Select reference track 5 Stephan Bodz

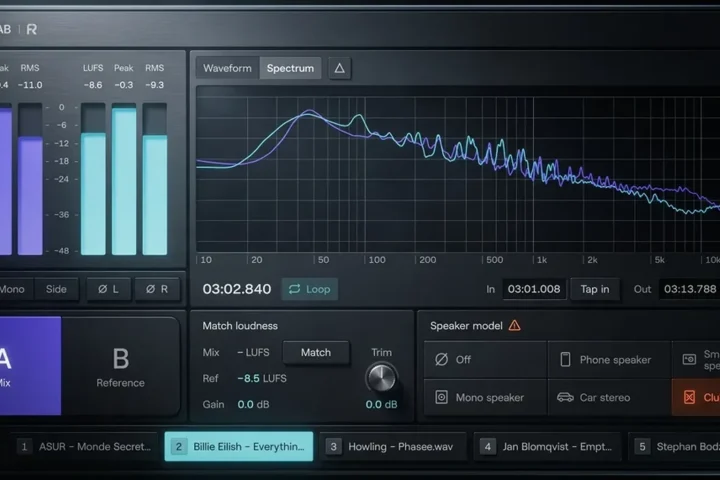675,446
